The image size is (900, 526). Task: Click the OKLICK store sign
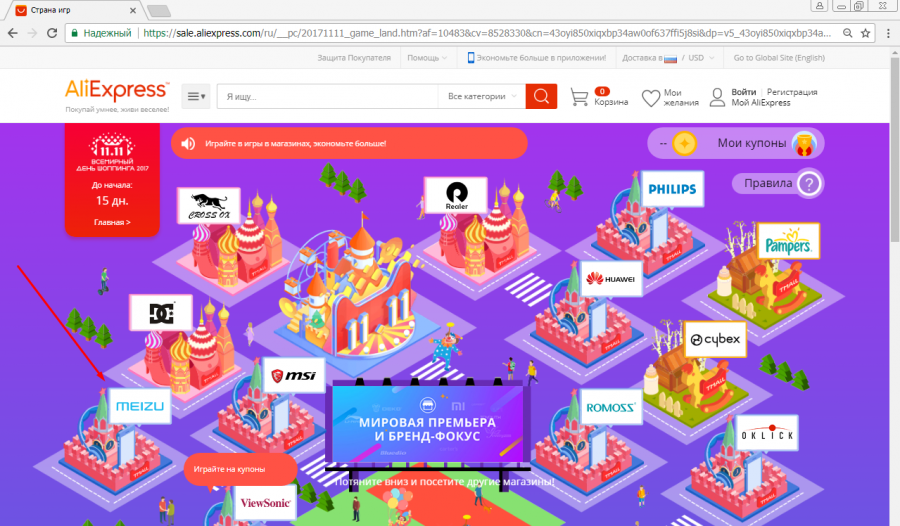[x=766, y=434]
